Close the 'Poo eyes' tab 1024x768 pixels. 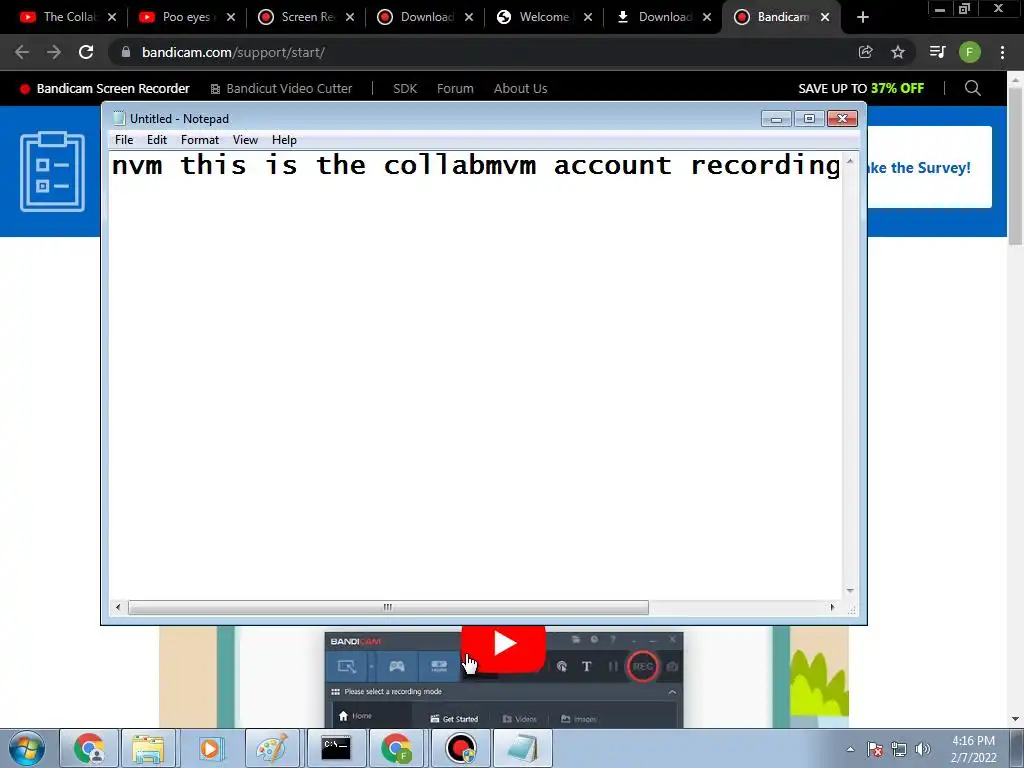point(231,17)
